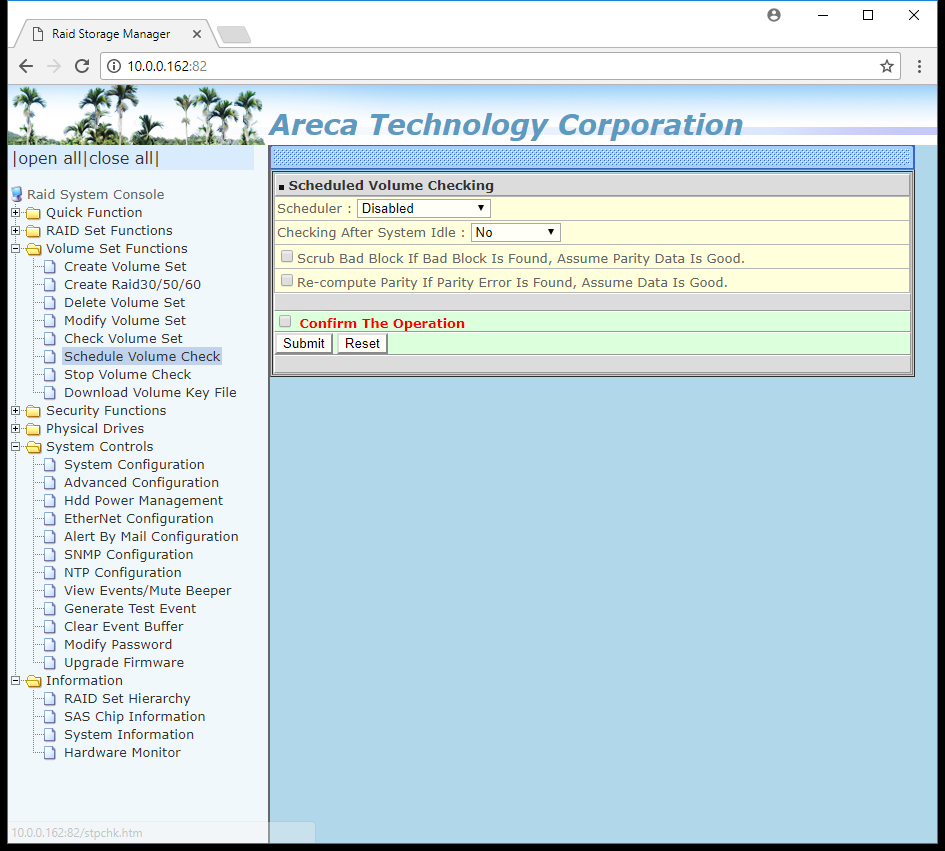Click the browser back arrow icon

(26, 66)
